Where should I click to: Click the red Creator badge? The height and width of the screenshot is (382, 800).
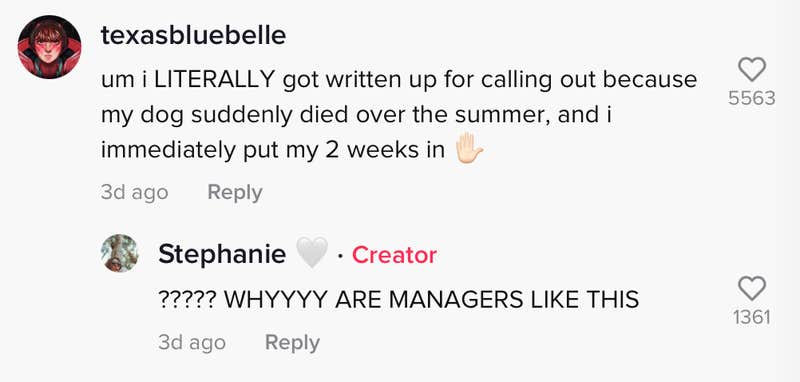394,255
